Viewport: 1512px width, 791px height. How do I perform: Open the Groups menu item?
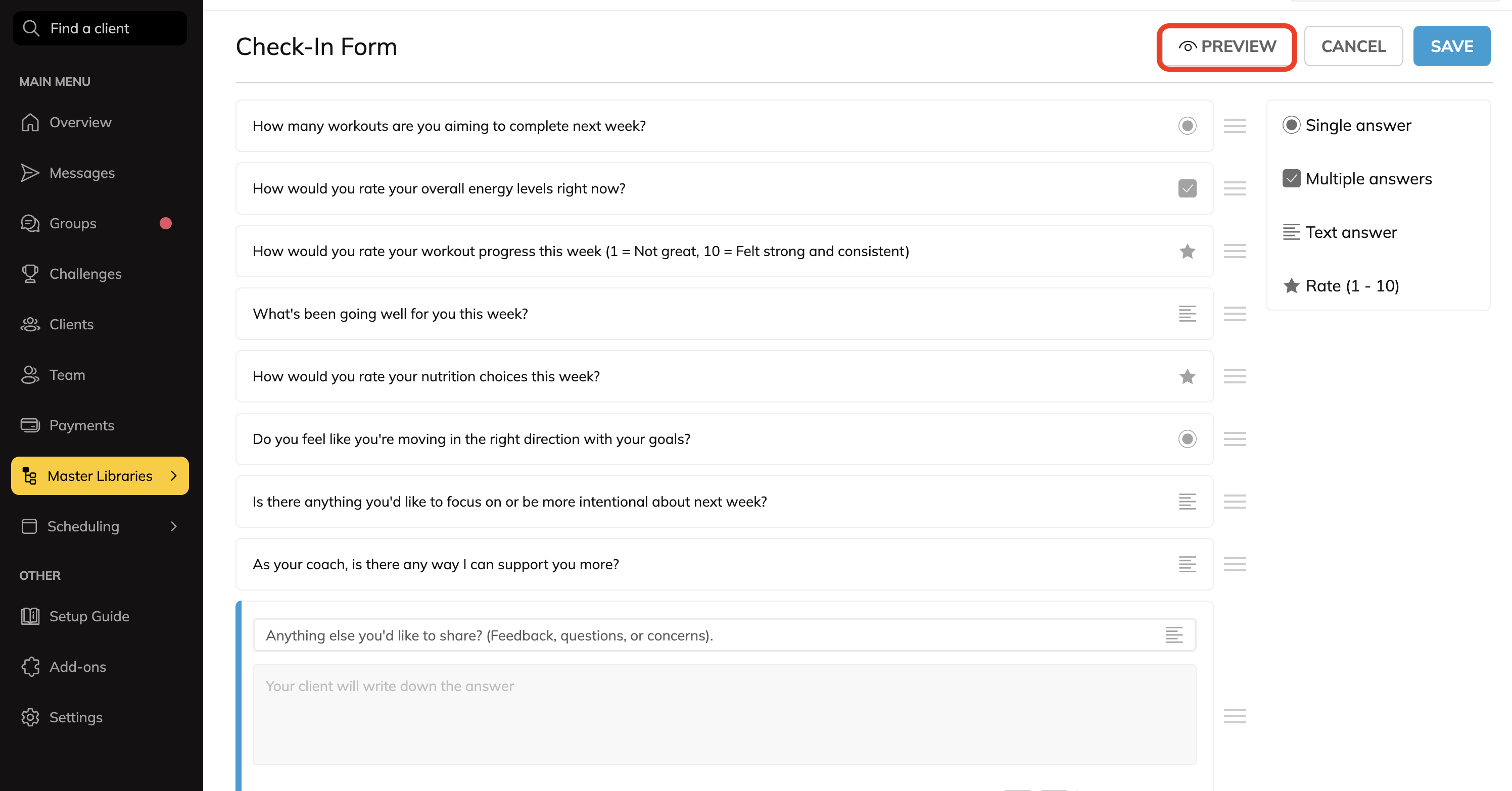pos(73,223)
